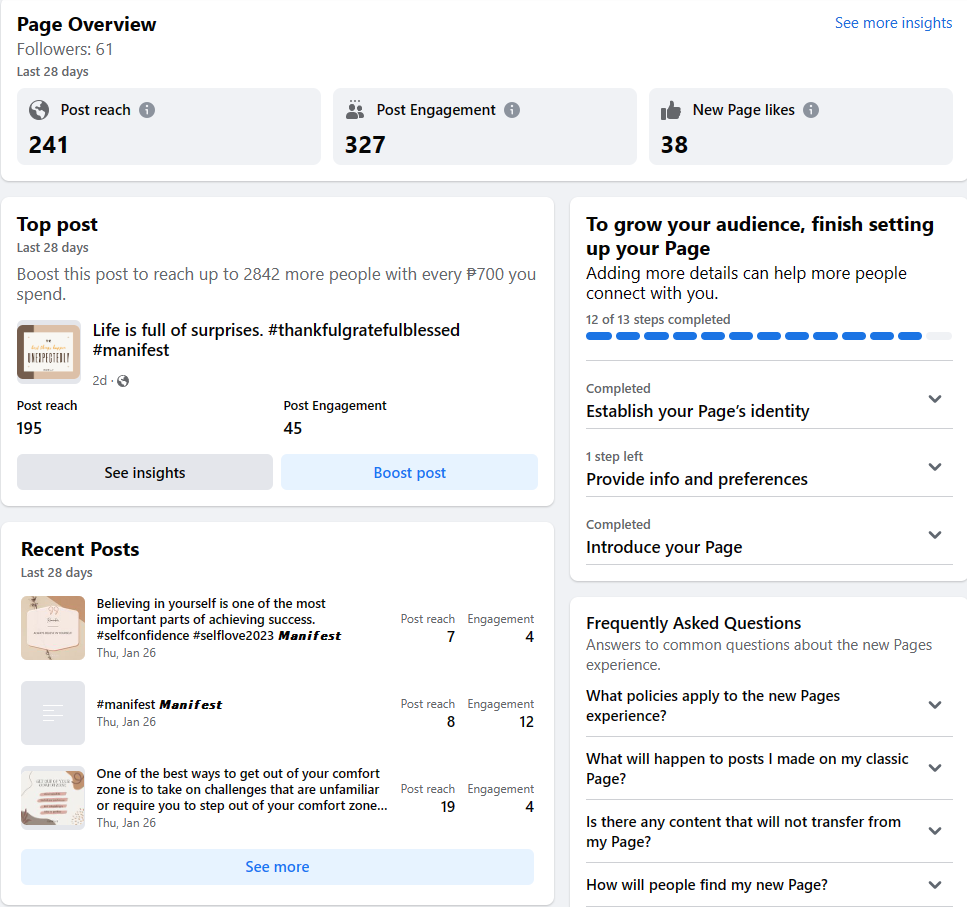Open the See more insights link
967x907 pixels.
(893, 23)
